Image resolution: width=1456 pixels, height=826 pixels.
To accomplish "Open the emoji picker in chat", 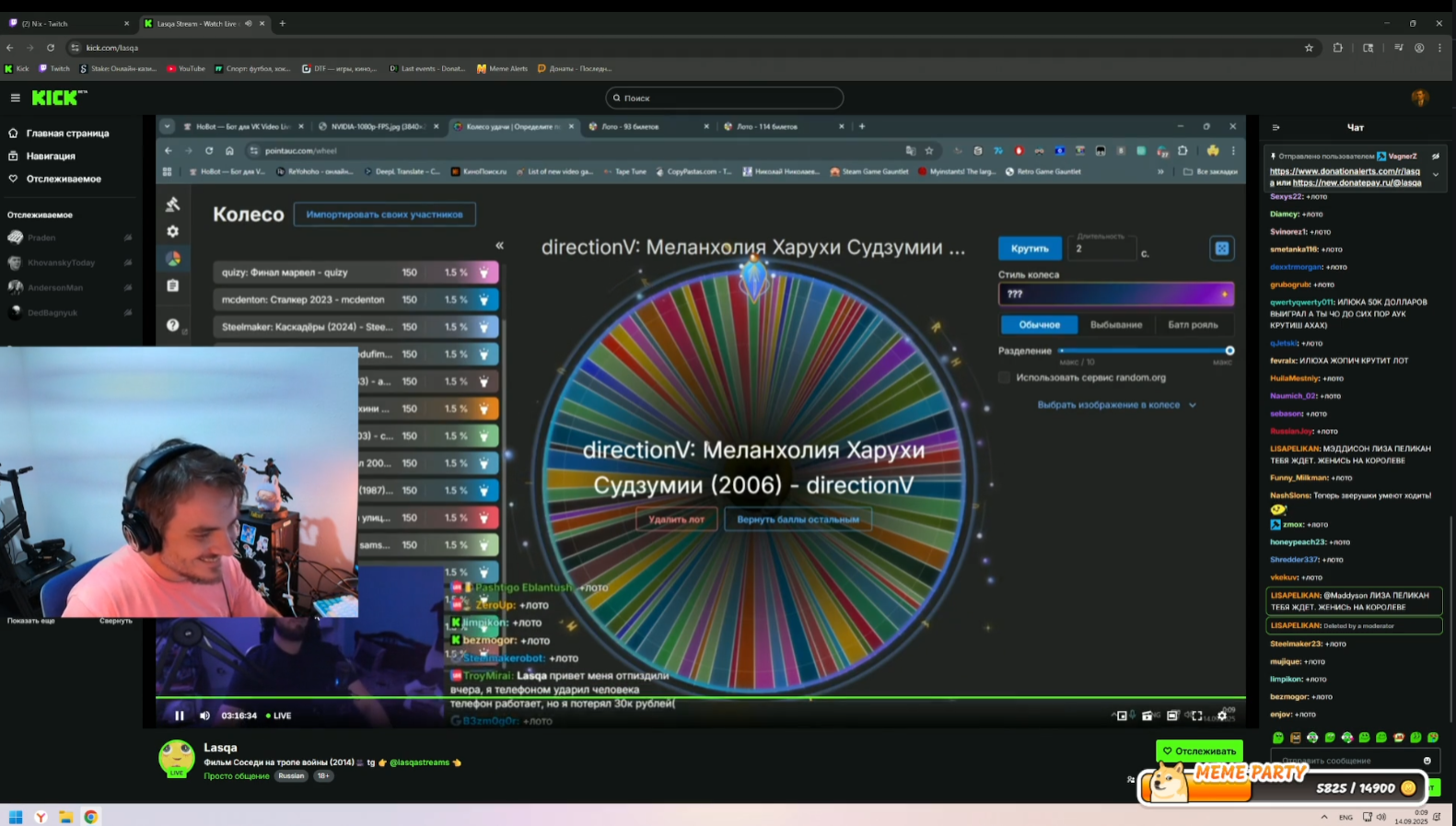I will tap(1427, 761).
